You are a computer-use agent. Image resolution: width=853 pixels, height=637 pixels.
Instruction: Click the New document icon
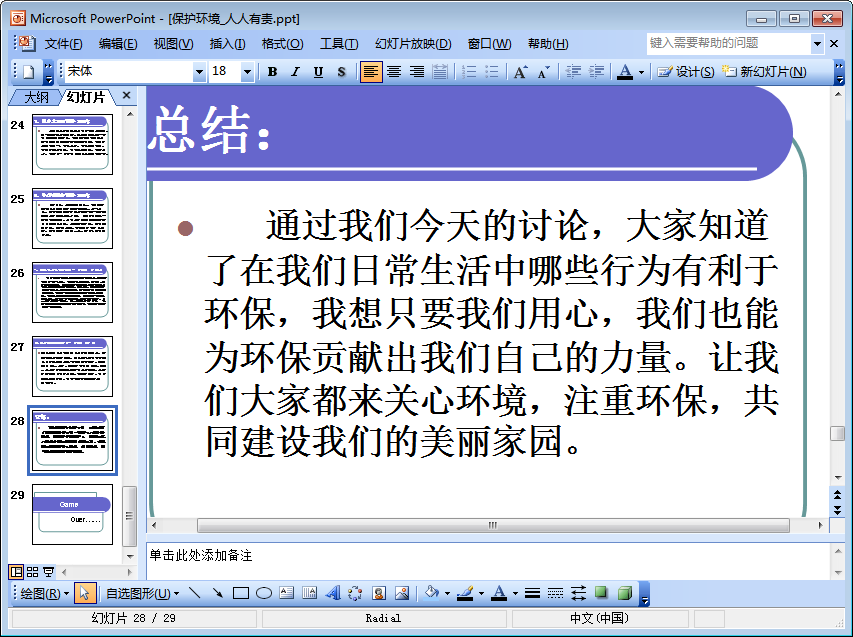29,72
